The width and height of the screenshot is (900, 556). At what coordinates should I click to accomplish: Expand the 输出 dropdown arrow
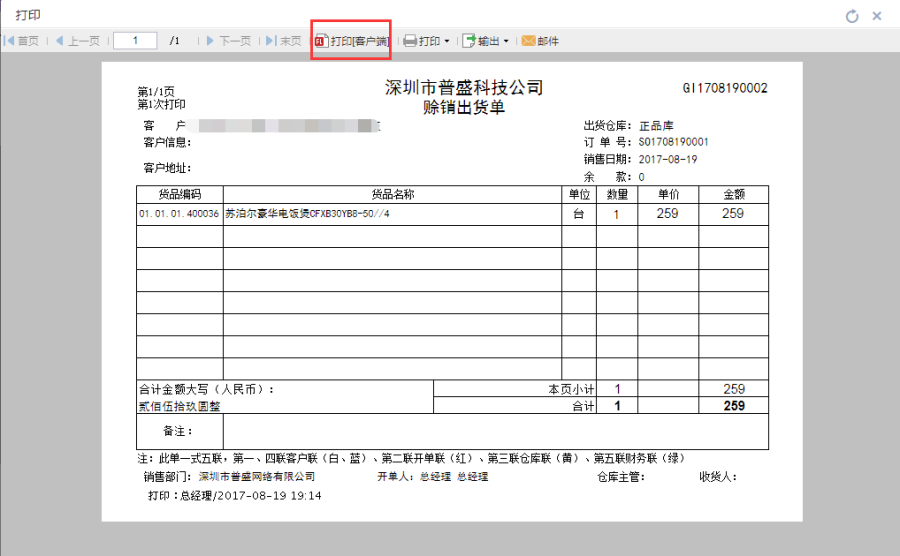pyautogui.click(x=506, y=41)
